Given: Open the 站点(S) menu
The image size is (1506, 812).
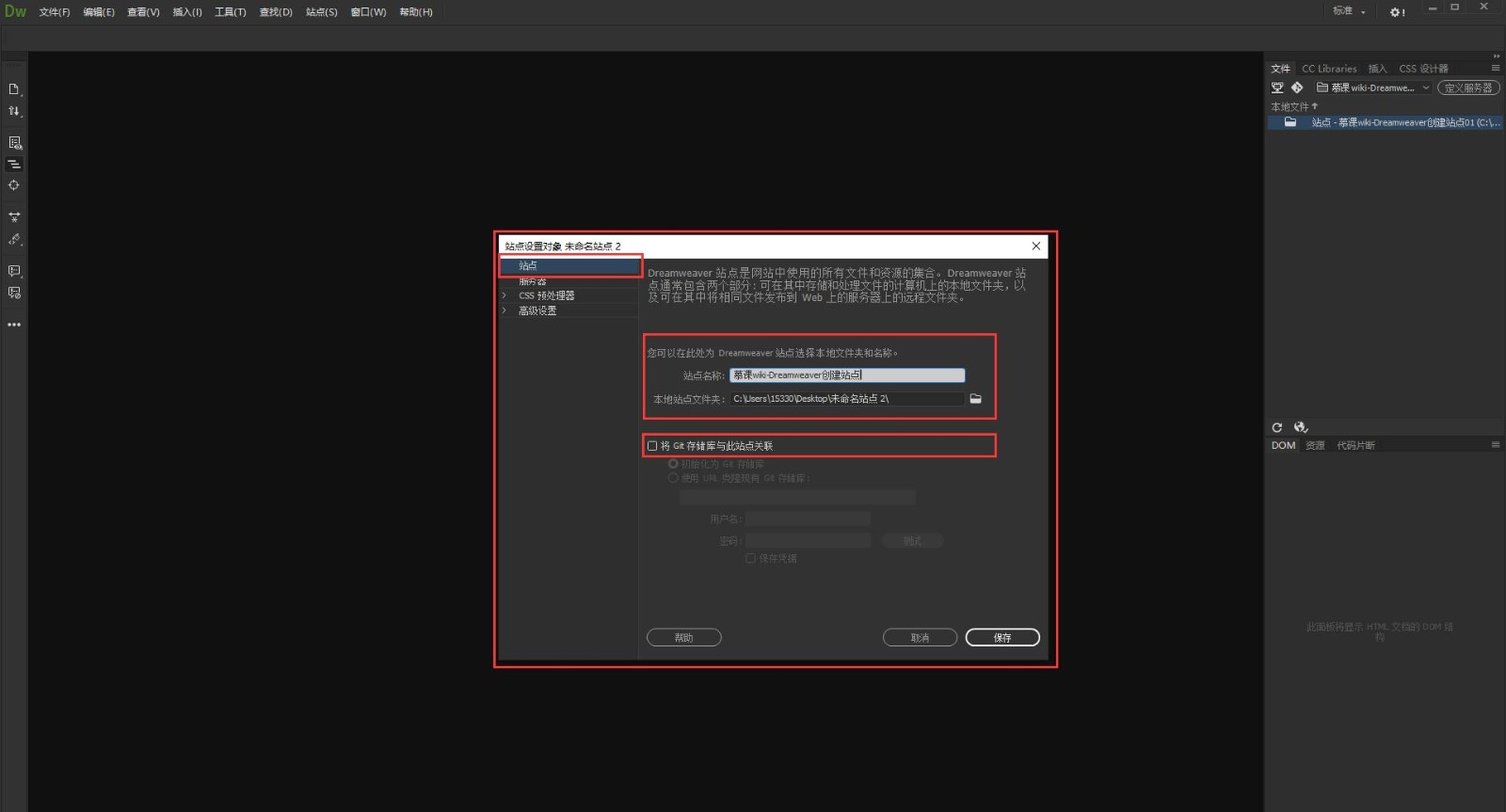Looking at the screenshot, I should click(x=321, y=12).
